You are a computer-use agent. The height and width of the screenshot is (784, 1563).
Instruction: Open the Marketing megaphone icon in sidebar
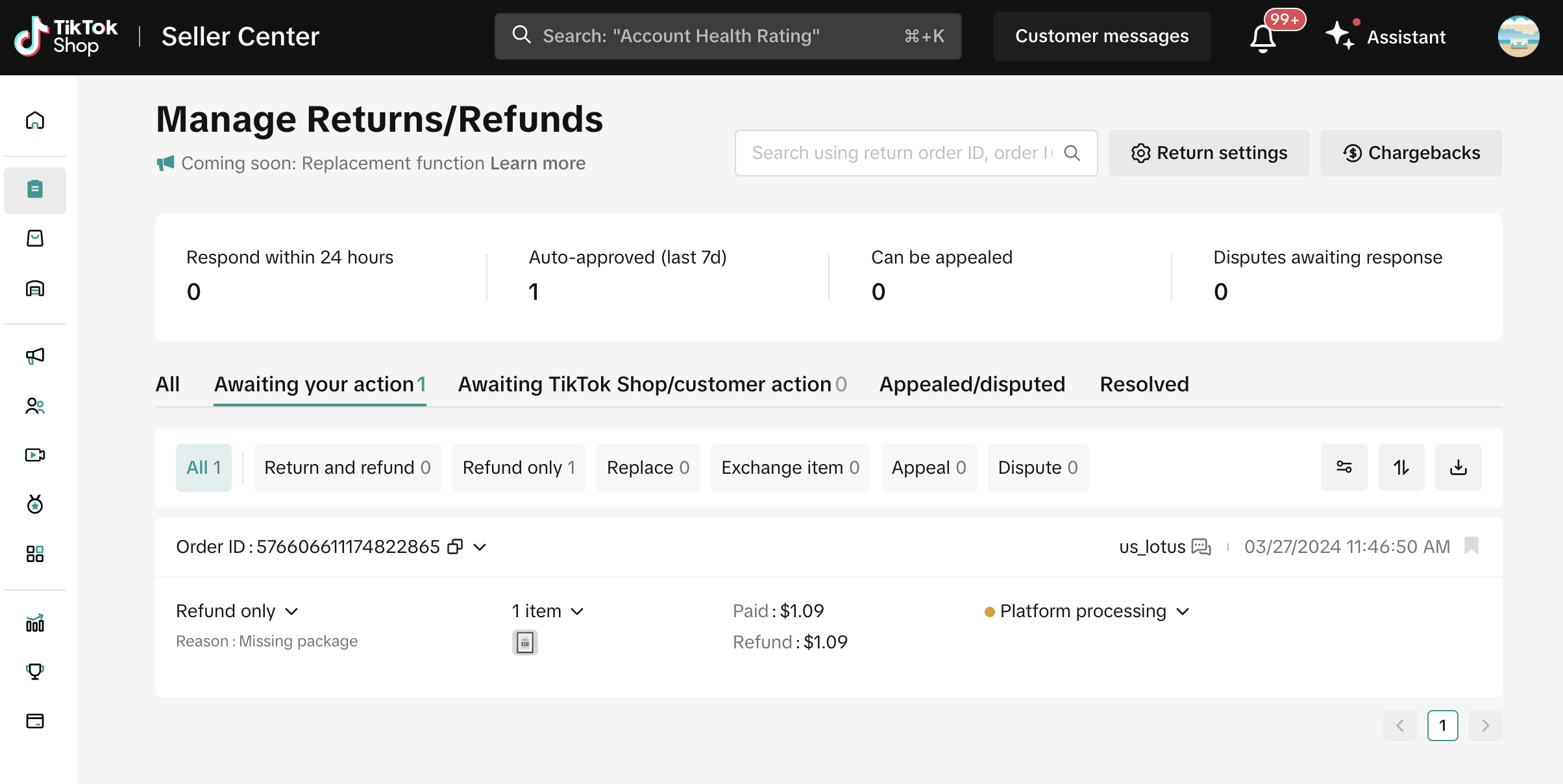(35, 356)
